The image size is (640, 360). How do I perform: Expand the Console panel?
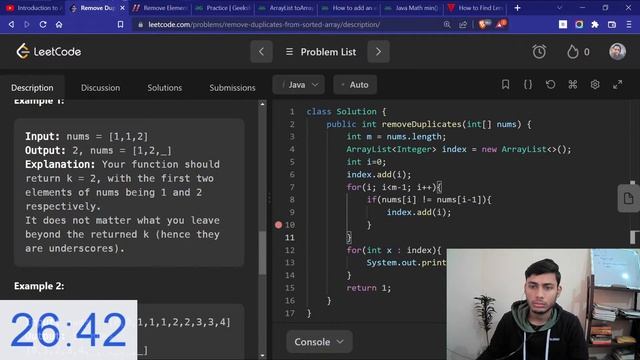(319, 342)
